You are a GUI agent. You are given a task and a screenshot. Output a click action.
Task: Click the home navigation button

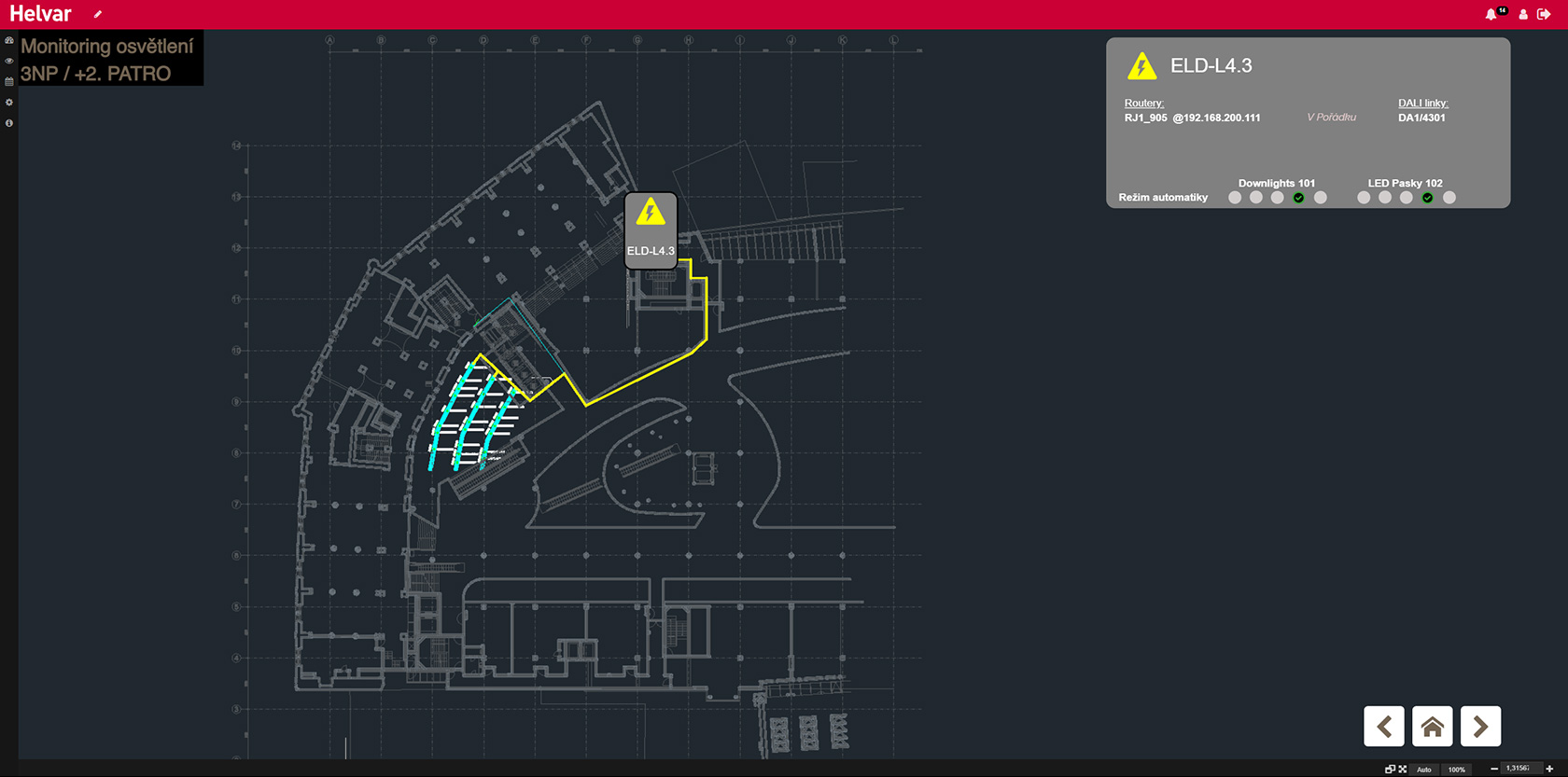click(1432, 727)
